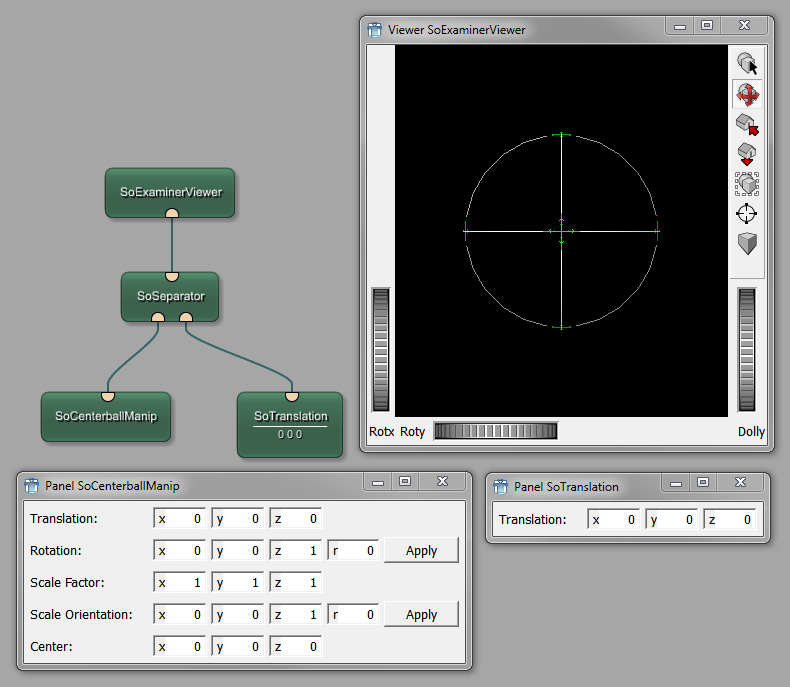
Task: Activate the examine/rotate view mode icon
Action: (x=747, y=94)
